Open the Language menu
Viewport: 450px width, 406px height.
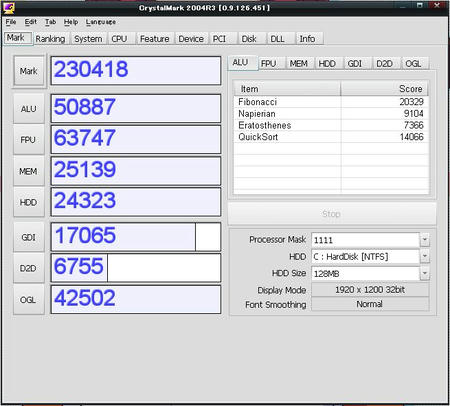click(x=101, y=22)
